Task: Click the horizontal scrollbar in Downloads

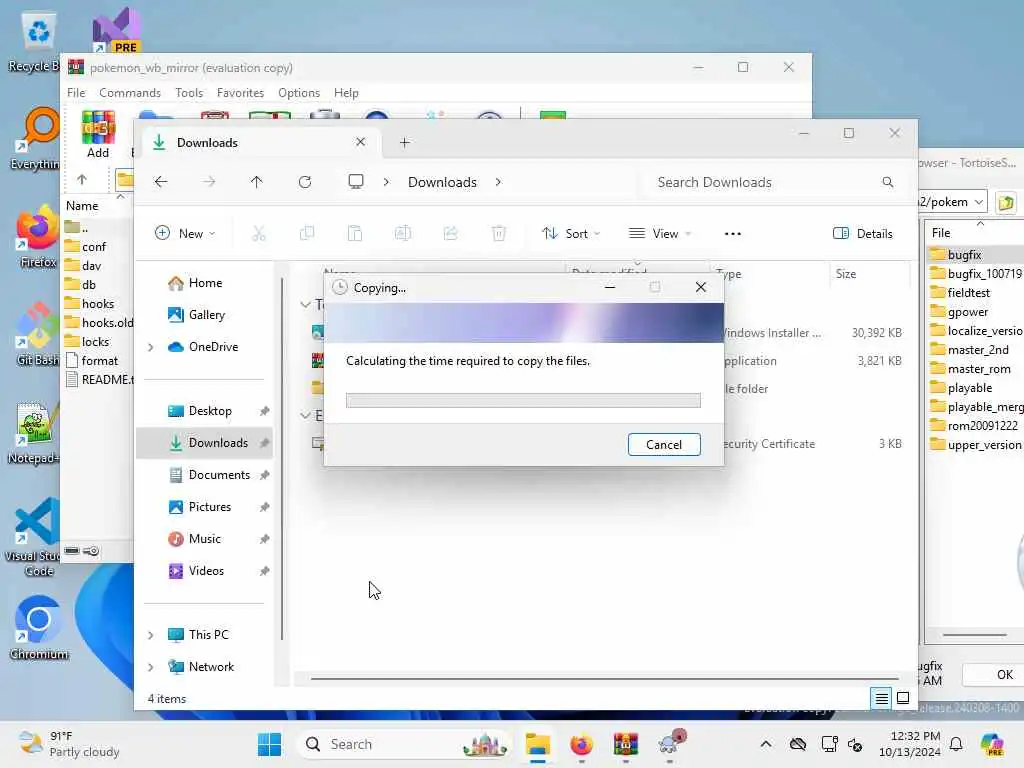Action: [x=604, y=679]
